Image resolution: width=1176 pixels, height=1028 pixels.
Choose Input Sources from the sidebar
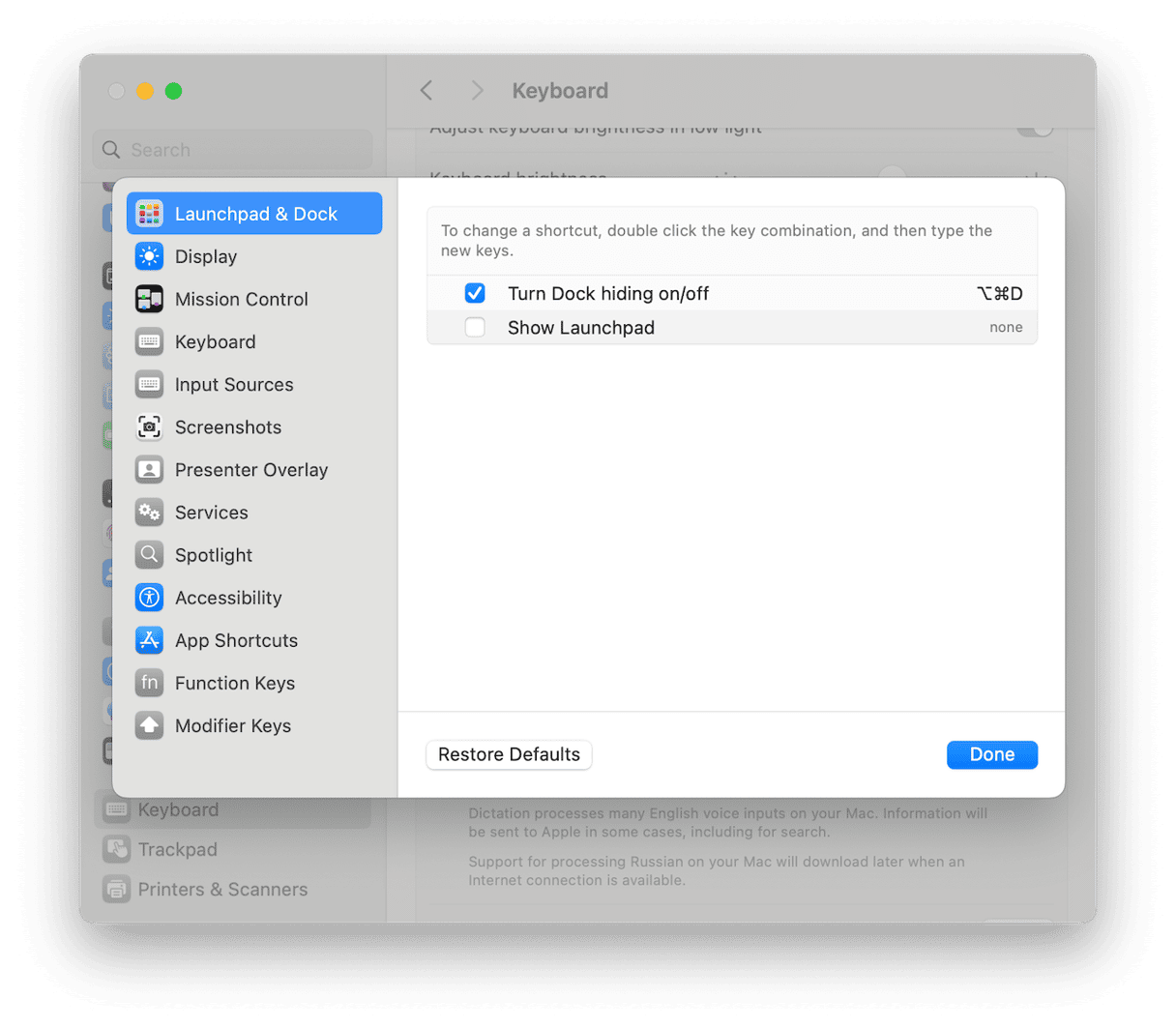click(x=233, y=385)
